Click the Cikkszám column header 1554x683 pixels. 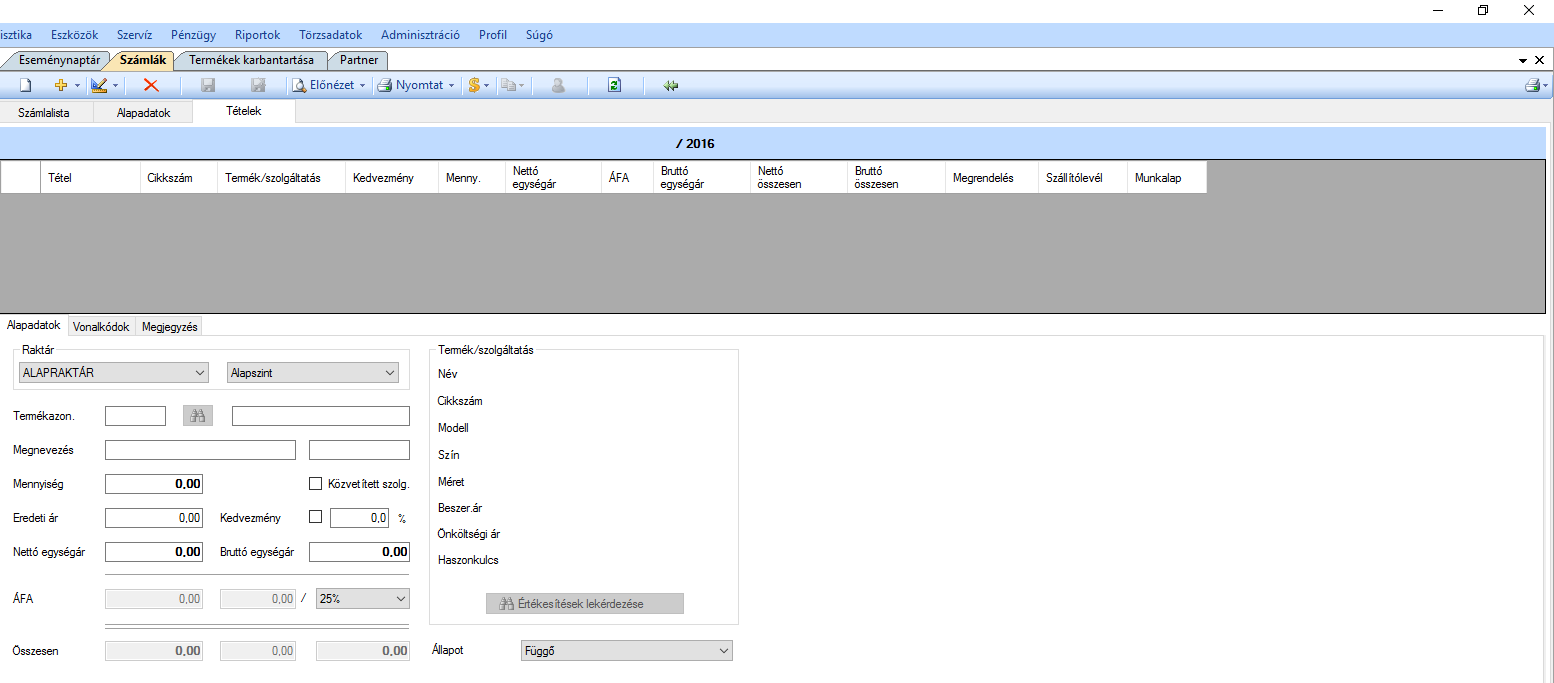click(180, 177)
